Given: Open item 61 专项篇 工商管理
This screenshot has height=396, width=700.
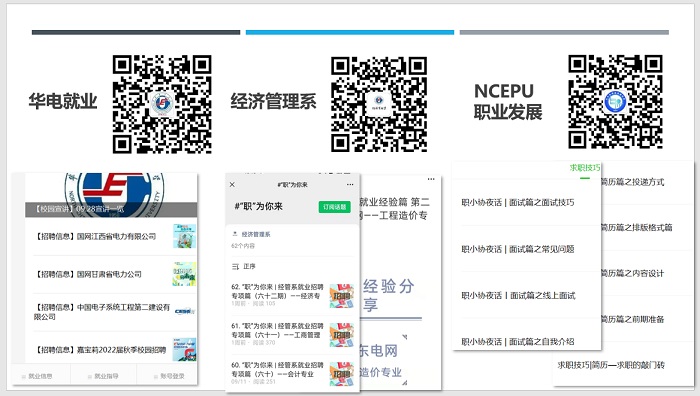Looking at the screenshot, I should click(277, 330).
